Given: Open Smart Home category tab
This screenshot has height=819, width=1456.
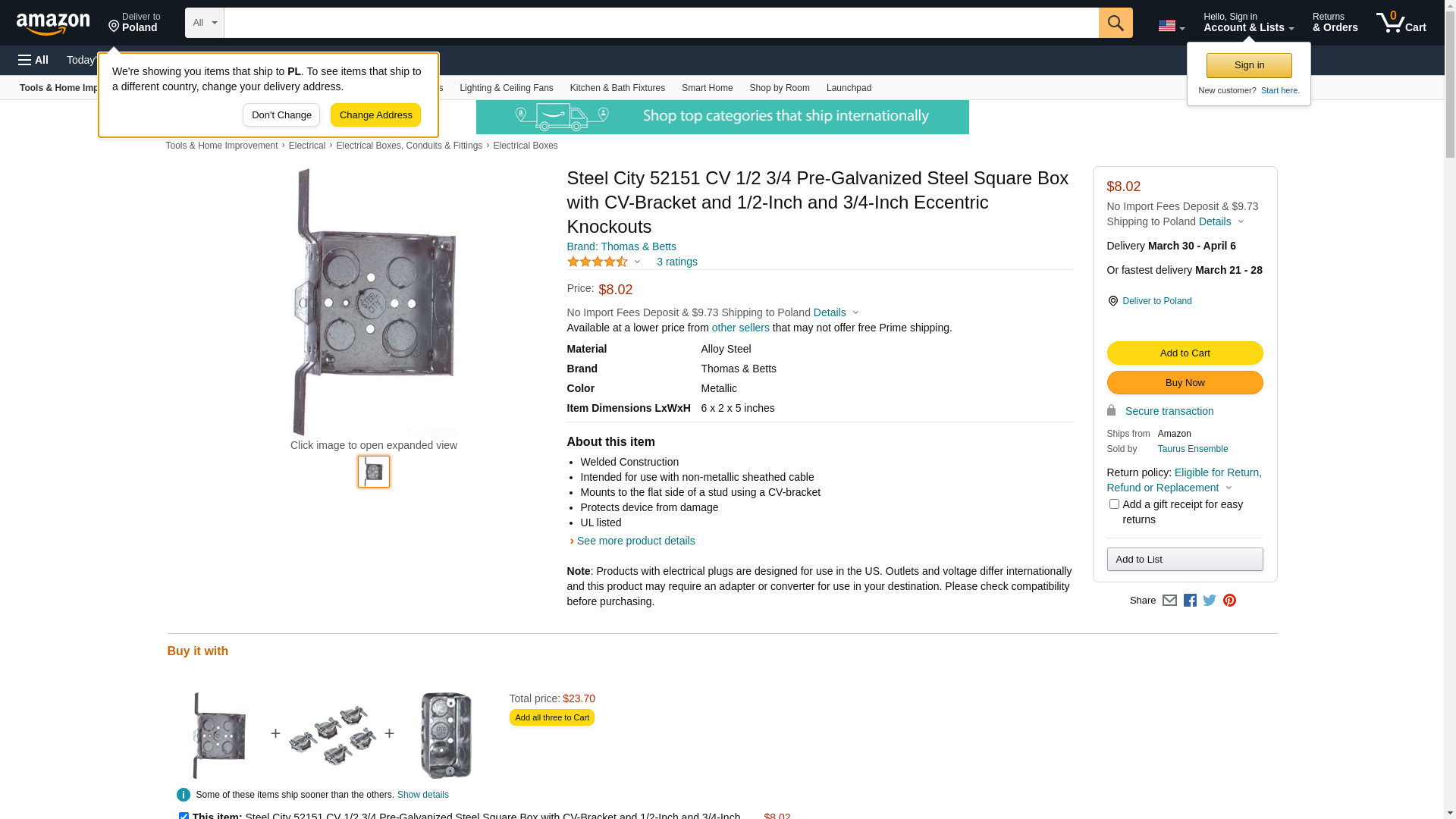Looking at the screenshot, I should tap(707, 88).
